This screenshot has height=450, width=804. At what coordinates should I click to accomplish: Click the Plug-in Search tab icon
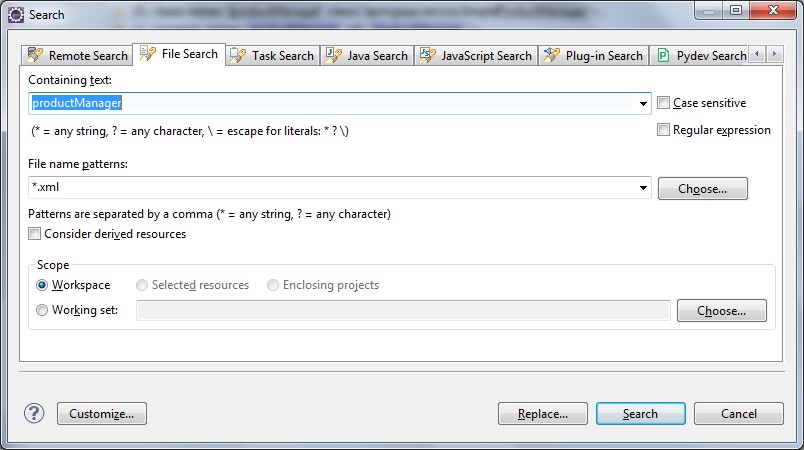[x=551, y=56]
